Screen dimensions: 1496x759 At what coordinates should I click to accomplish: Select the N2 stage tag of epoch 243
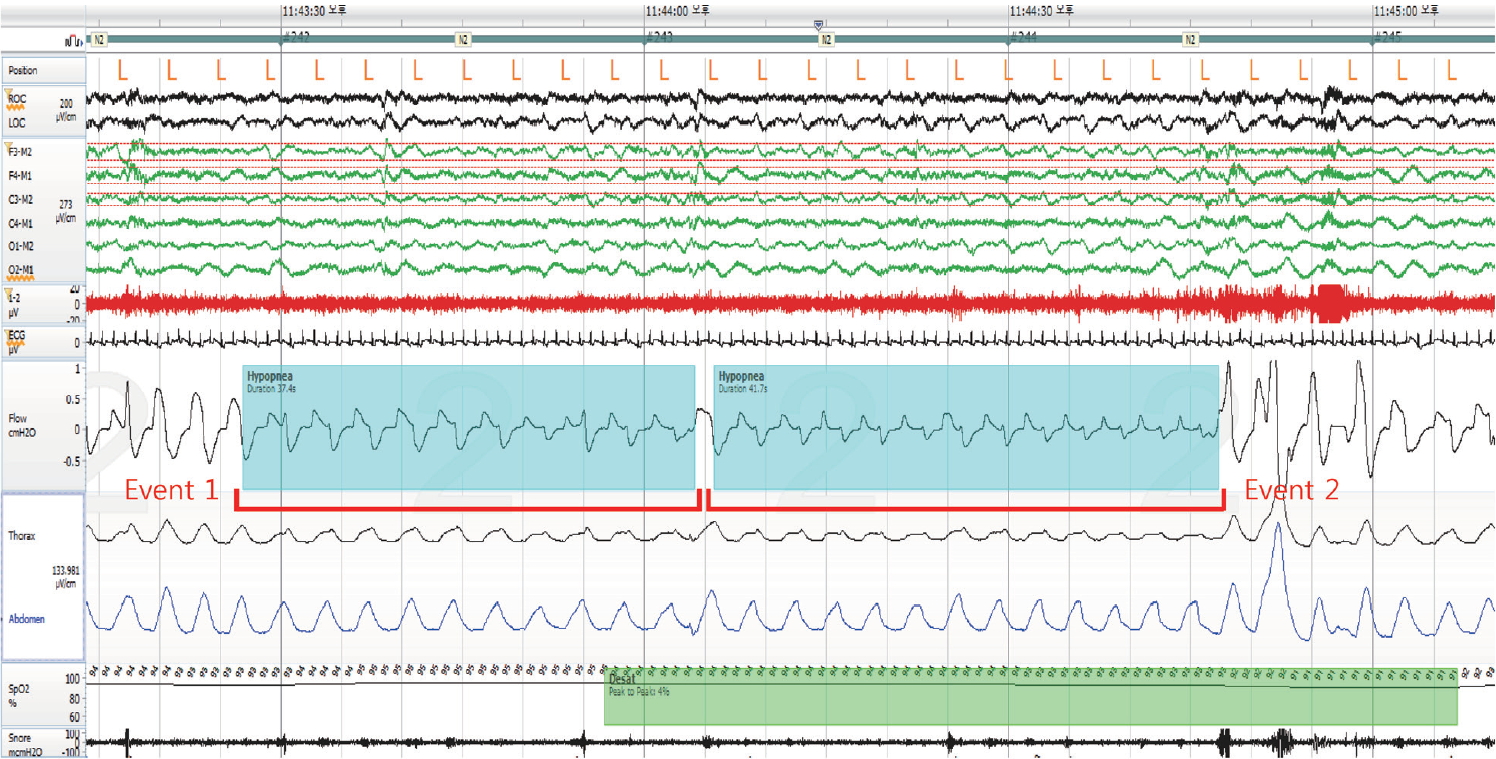[825, 40]
